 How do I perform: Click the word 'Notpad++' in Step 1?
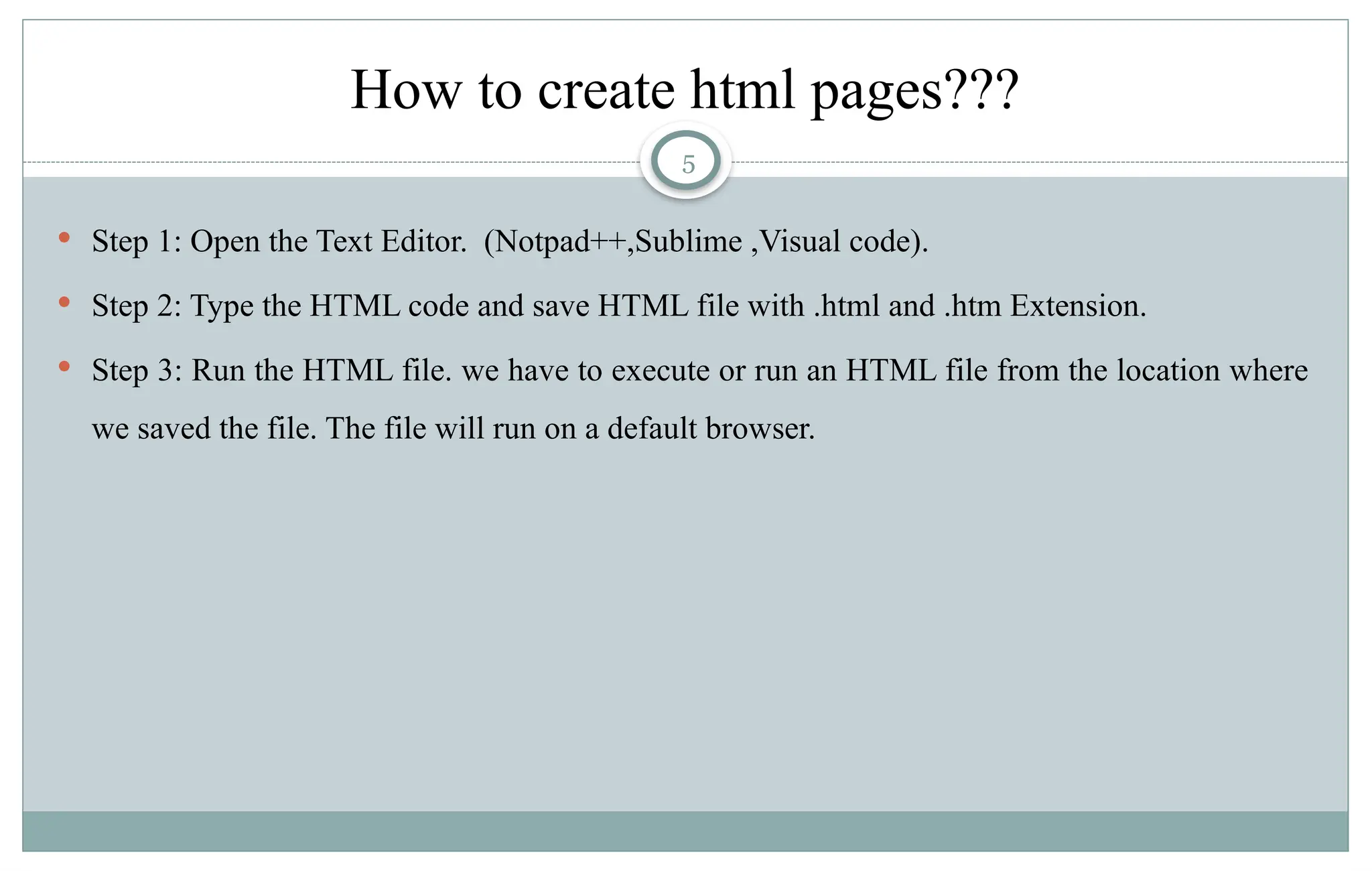[560, 241]
